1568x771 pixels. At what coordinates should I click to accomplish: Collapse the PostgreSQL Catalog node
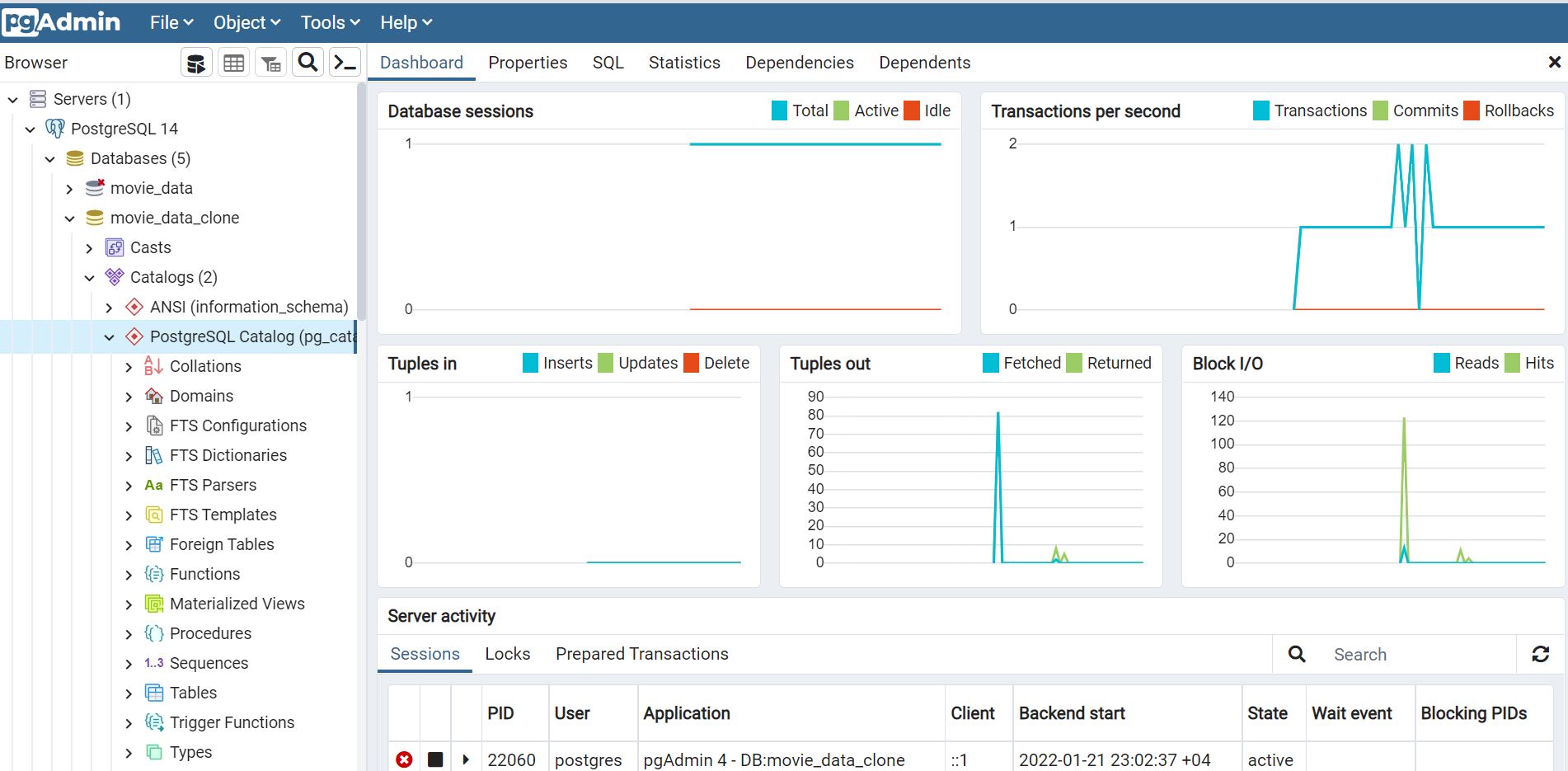(x=110, y=337)
